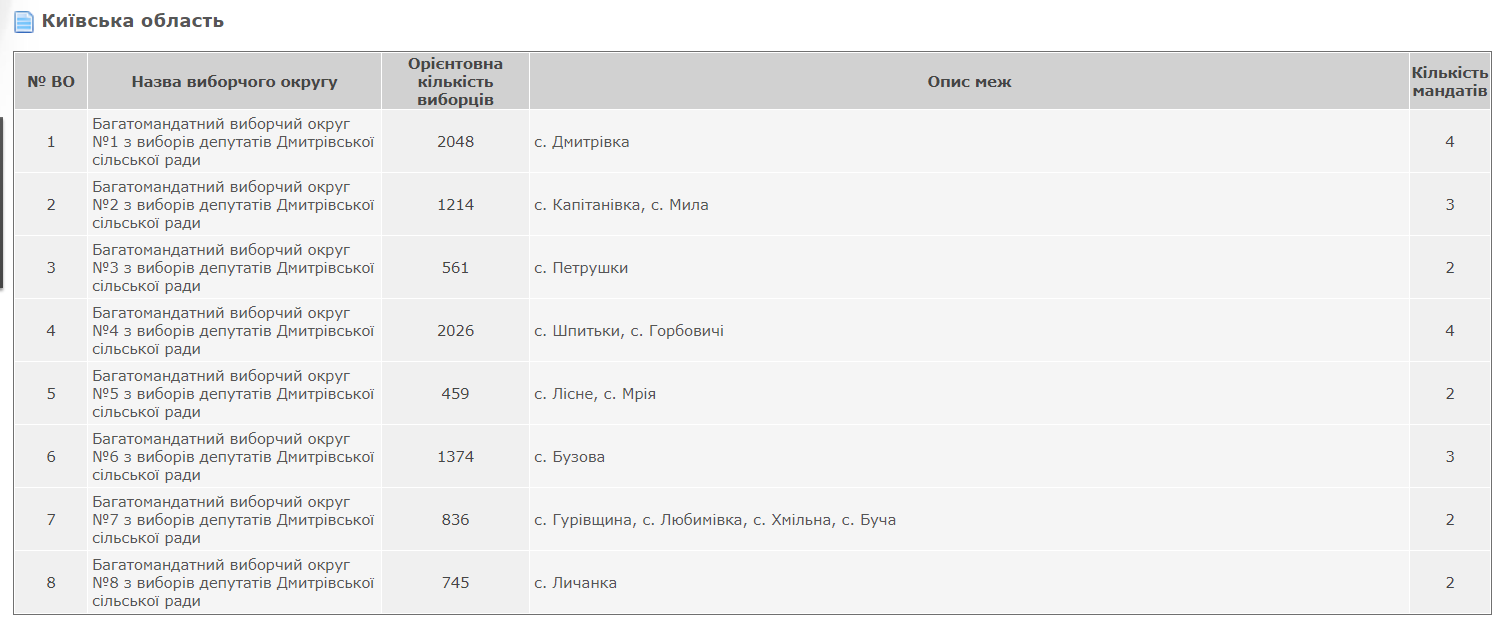Click the document icon beside Київська область
The image size is (1495, 620).
(24, 22)
